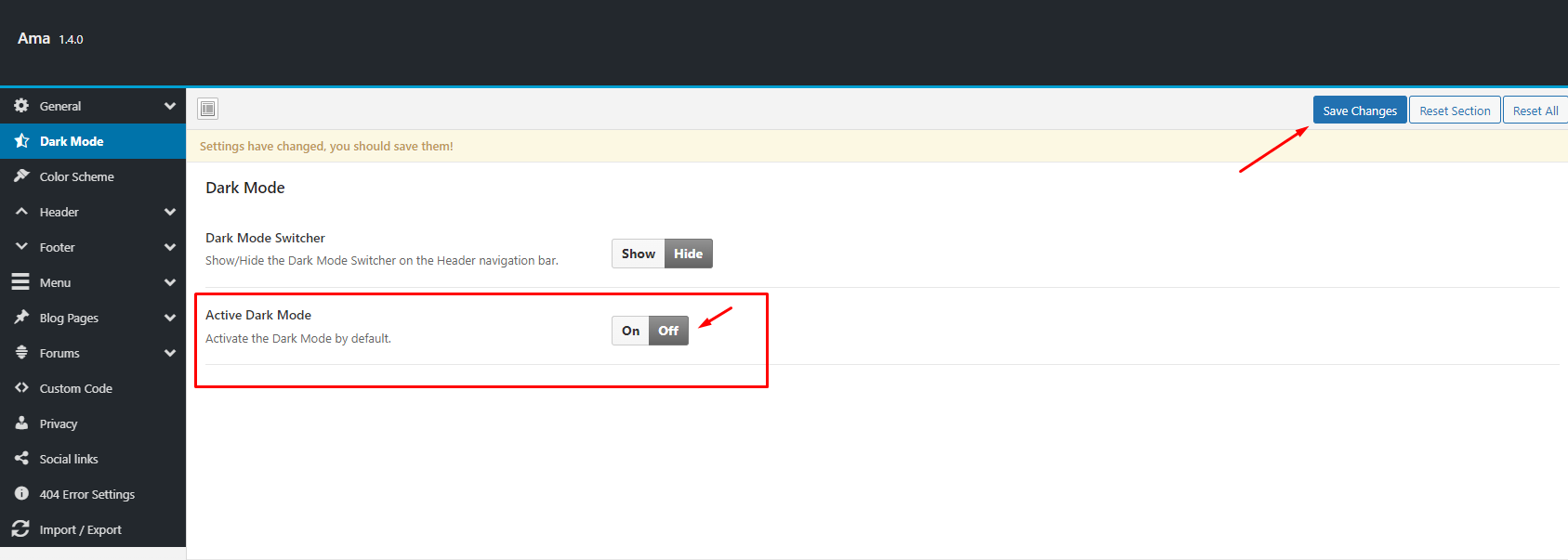Open the Forums settings

pos(93,353)
